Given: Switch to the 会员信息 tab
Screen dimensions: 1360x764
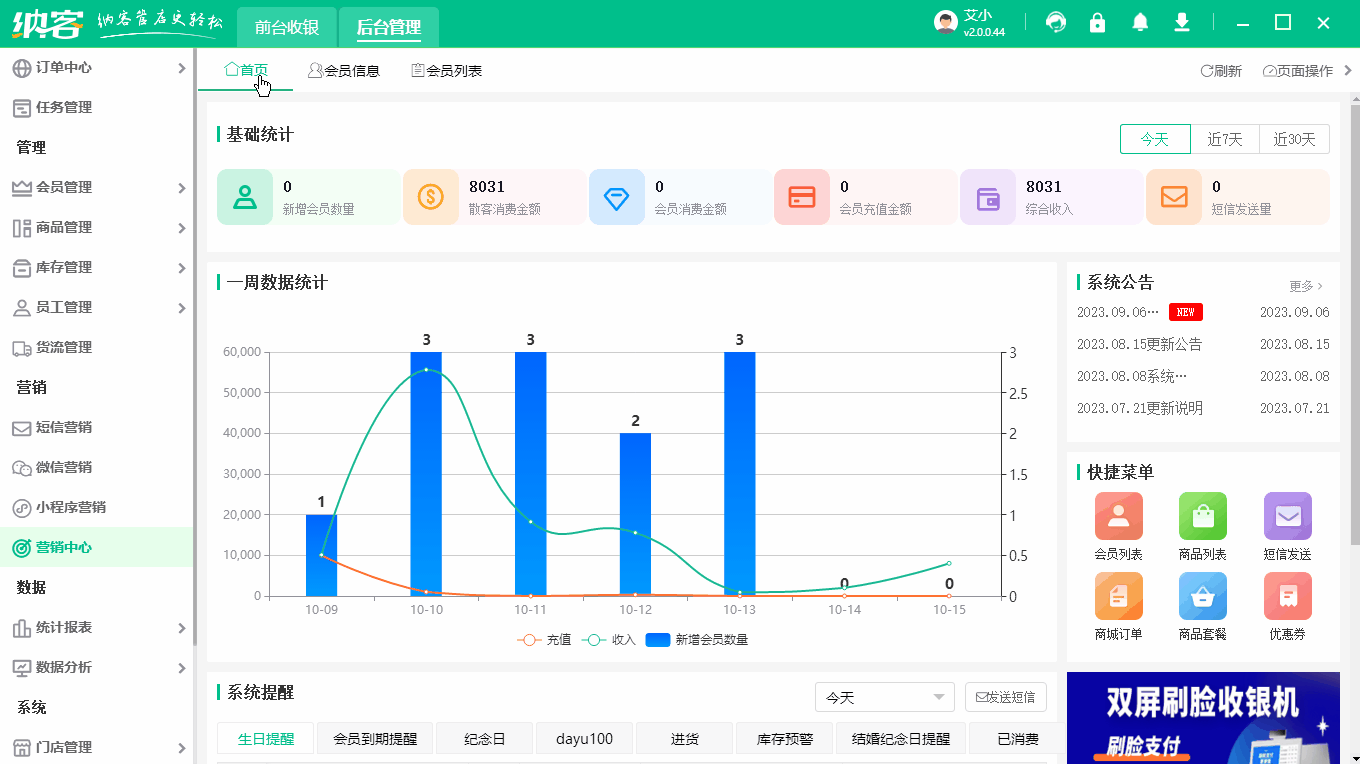Looking at the screenshot, I should (x=344, y=70).
